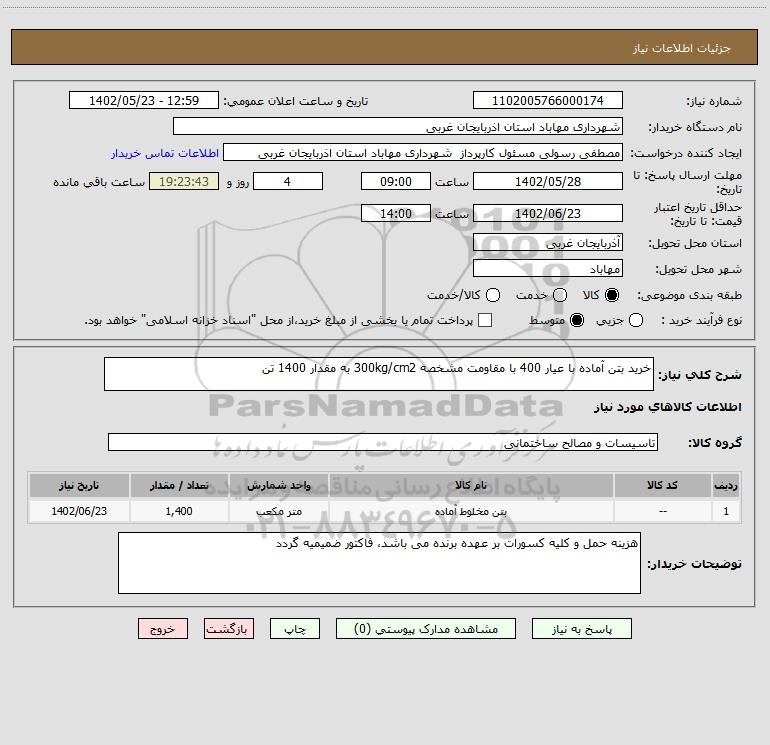Click the response deadline date 1402/05/28 field
The height and width of the screenshot is (745, 770).
548,181
